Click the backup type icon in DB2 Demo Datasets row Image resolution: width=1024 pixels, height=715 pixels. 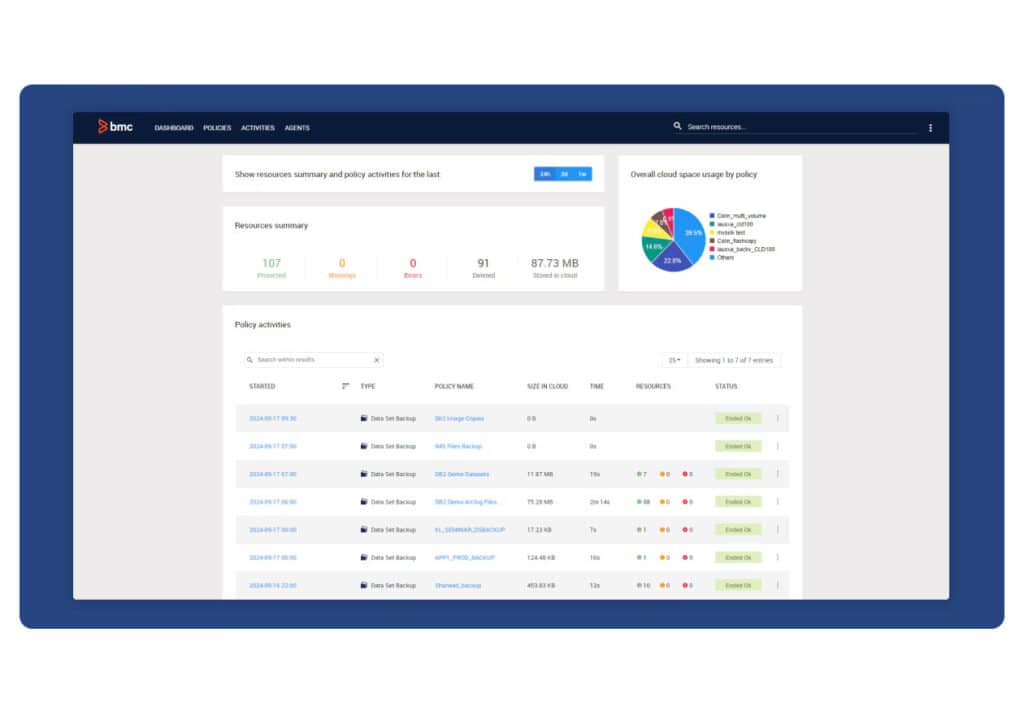tap(364, 474)
